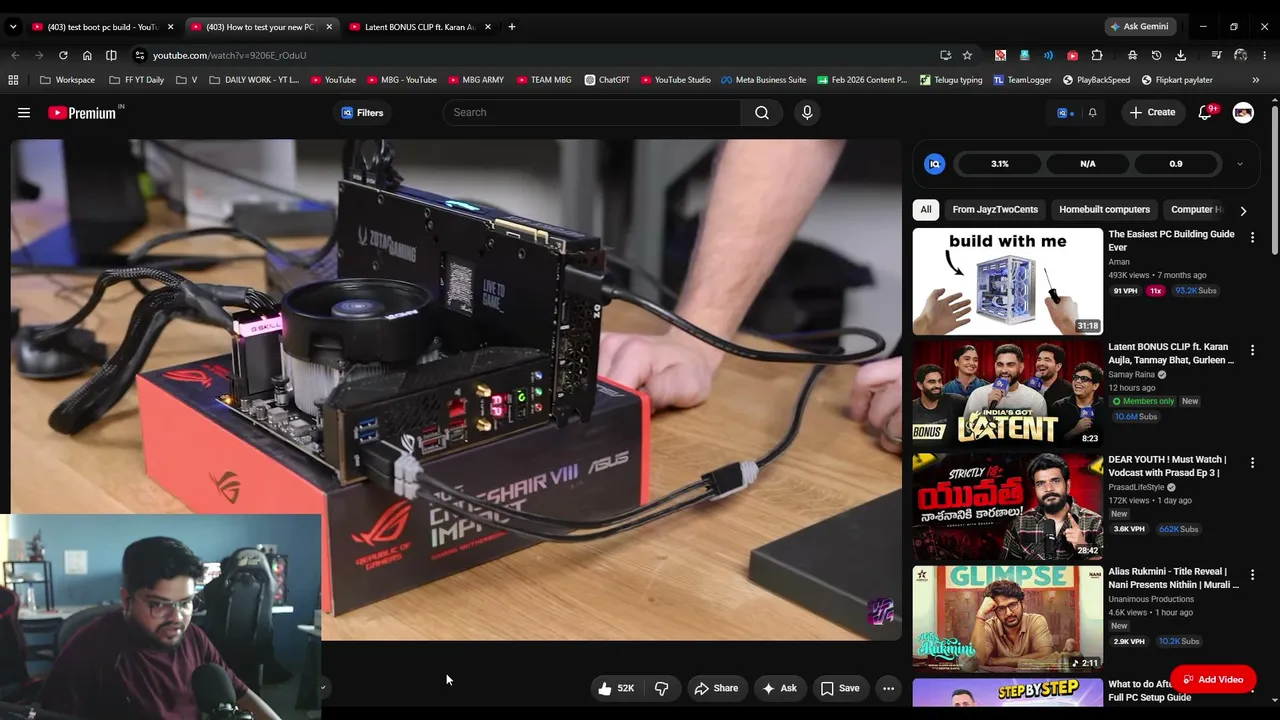Click the red Add Video button
This screenshot has width=1280, height=720.
[1213, 680]
